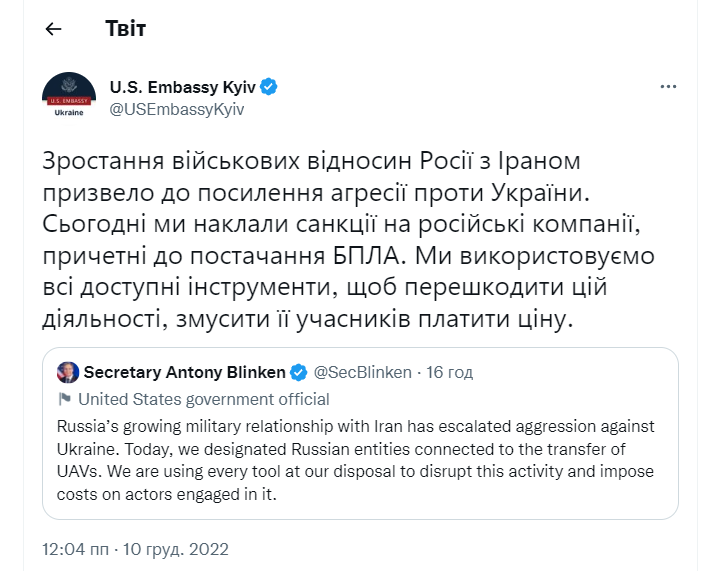Click the verified badge next to Blinken
The image size is (701, 571).
298,372
